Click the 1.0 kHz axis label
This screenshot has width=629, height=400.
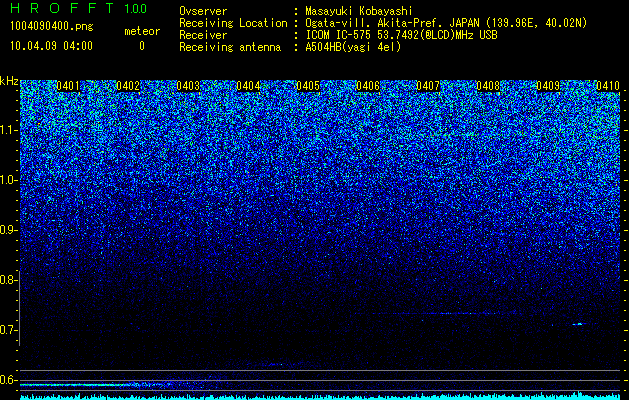coord(8,180)
